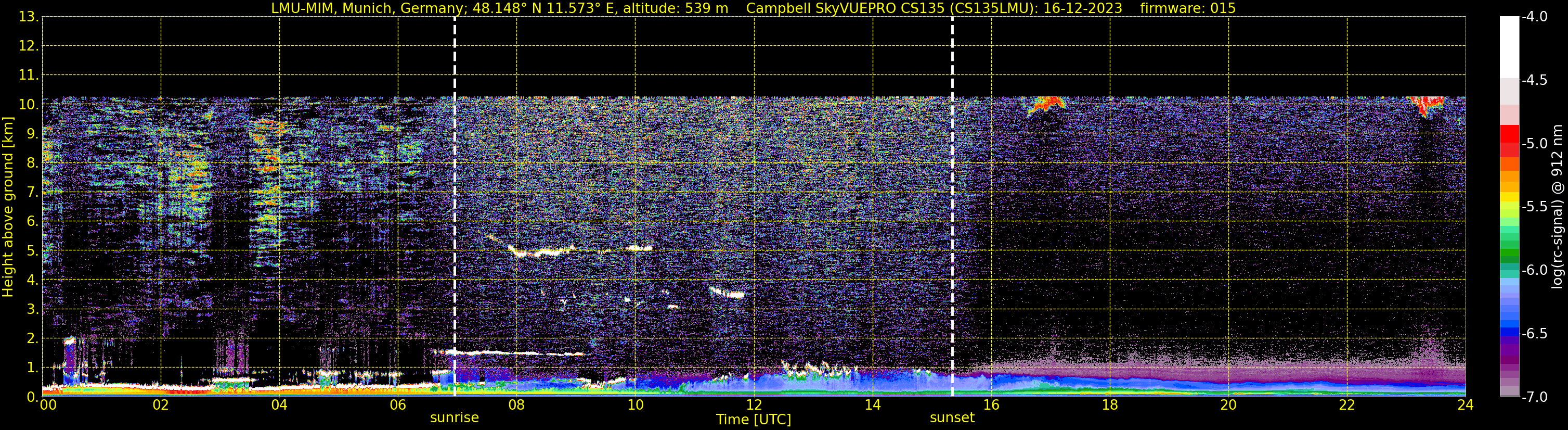1568x430 pixels.
Task: Click the '2.' height axis tick label
Action: click(x=33, y=339)
